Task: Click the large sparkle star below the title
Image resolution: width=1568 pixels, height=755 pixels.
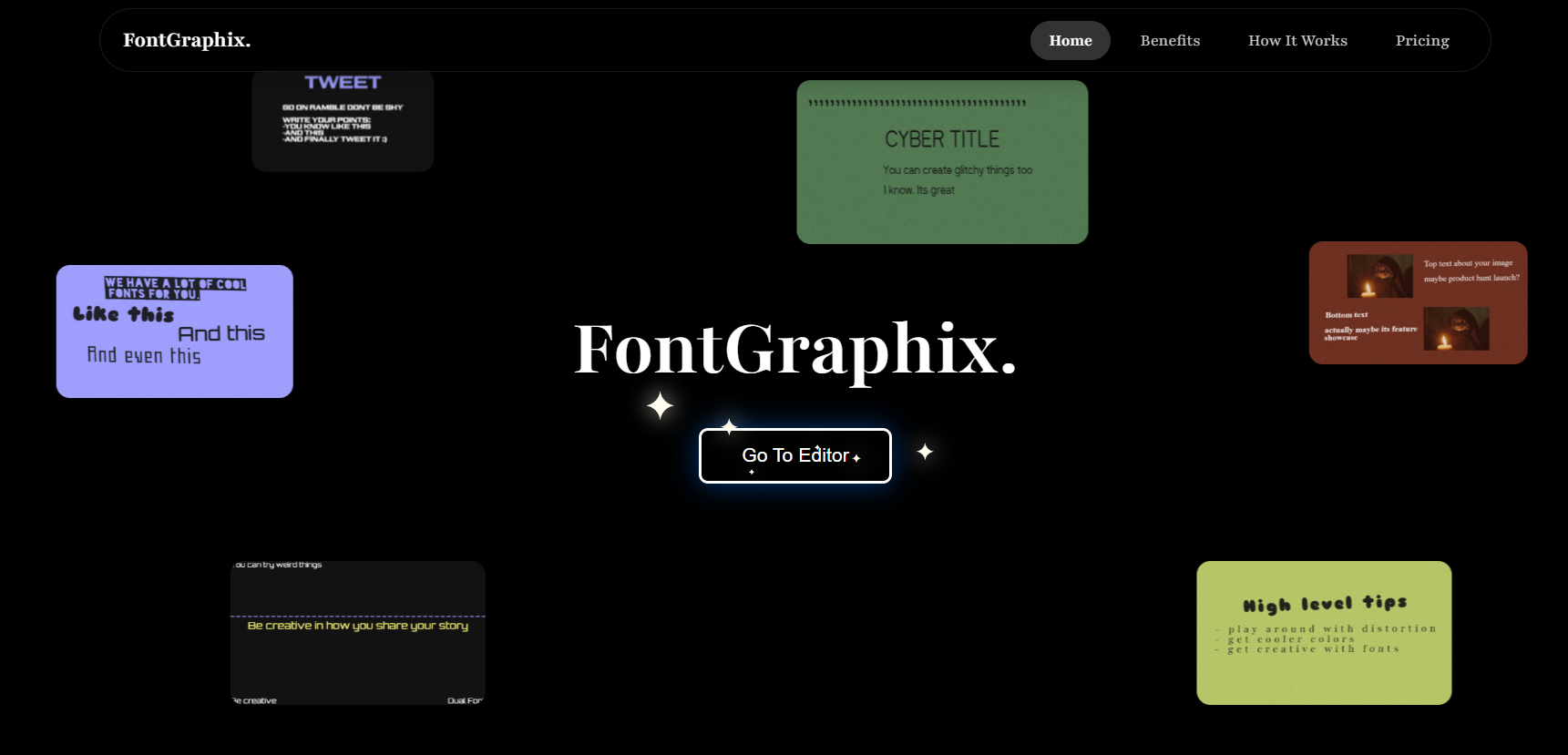Action: click(660, 405)
